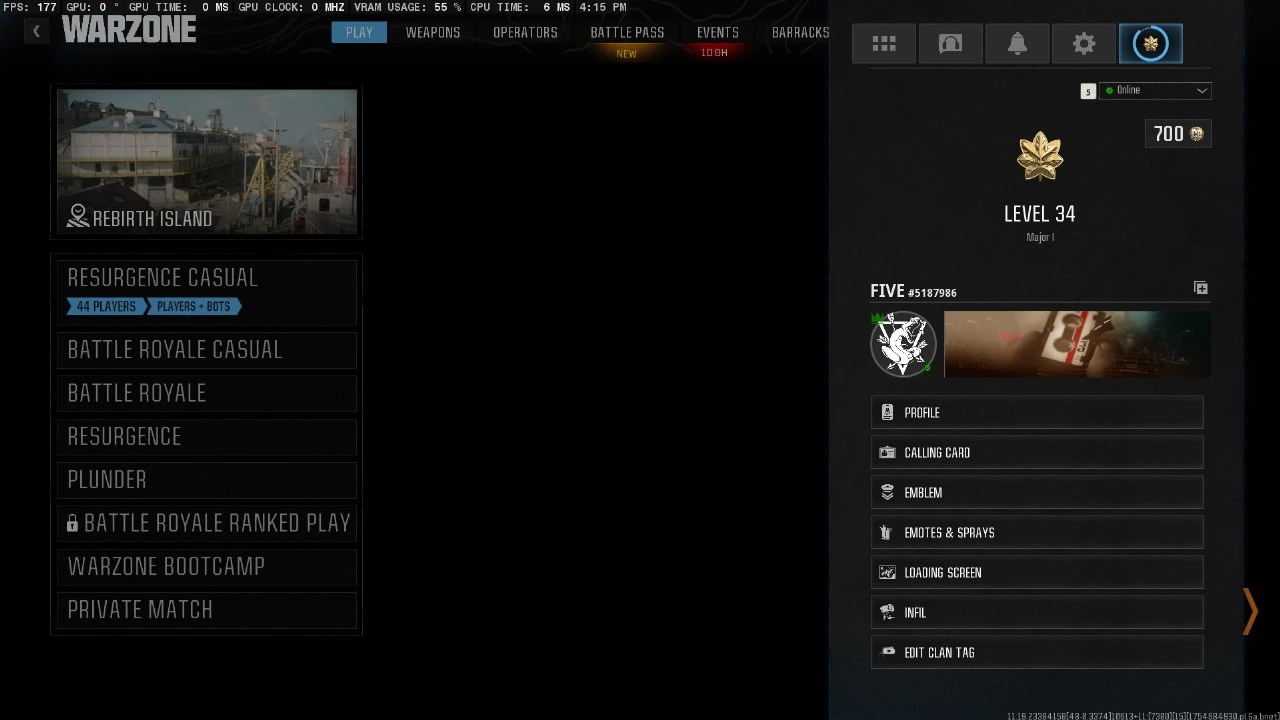Click the player name FIVE #5187986
1280x720 pixels.
(913, 291)
